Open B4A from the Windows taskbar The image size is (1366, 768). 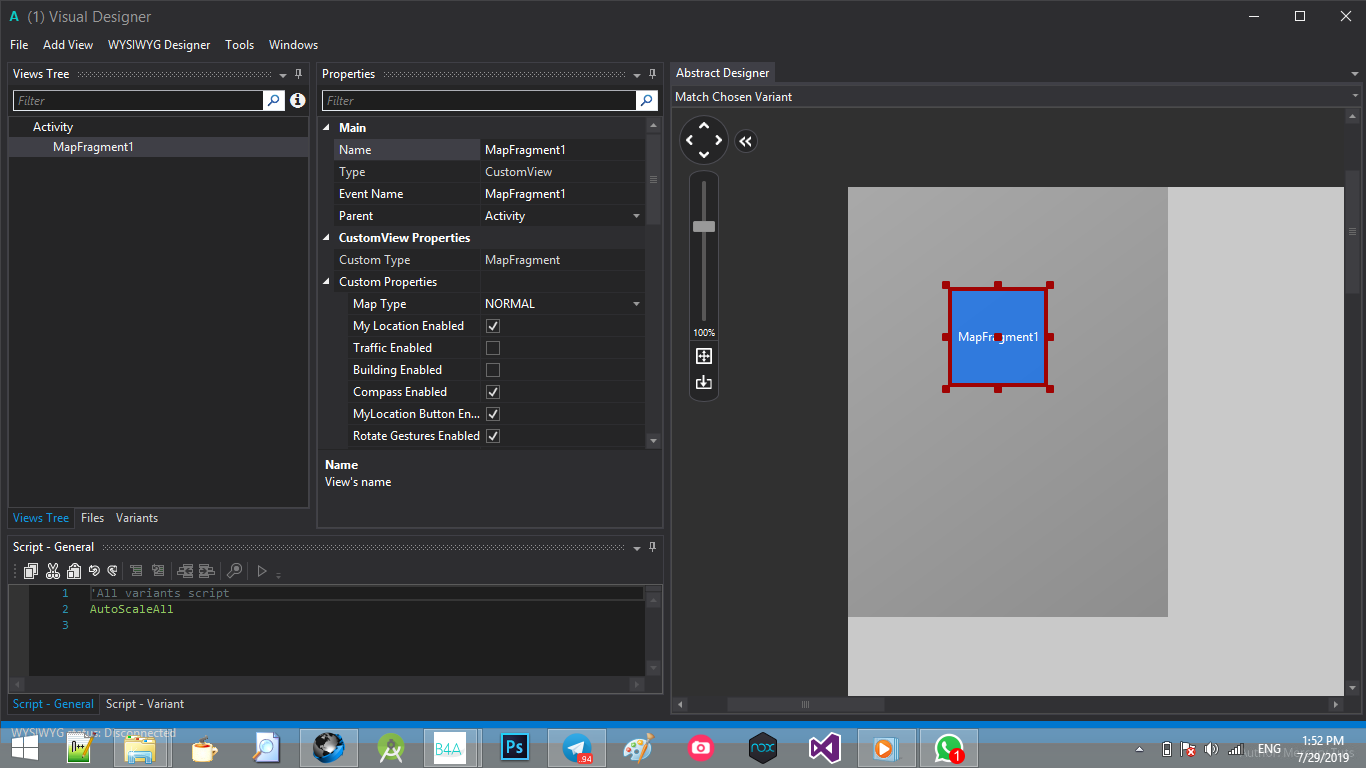click(x=449, y=748)
